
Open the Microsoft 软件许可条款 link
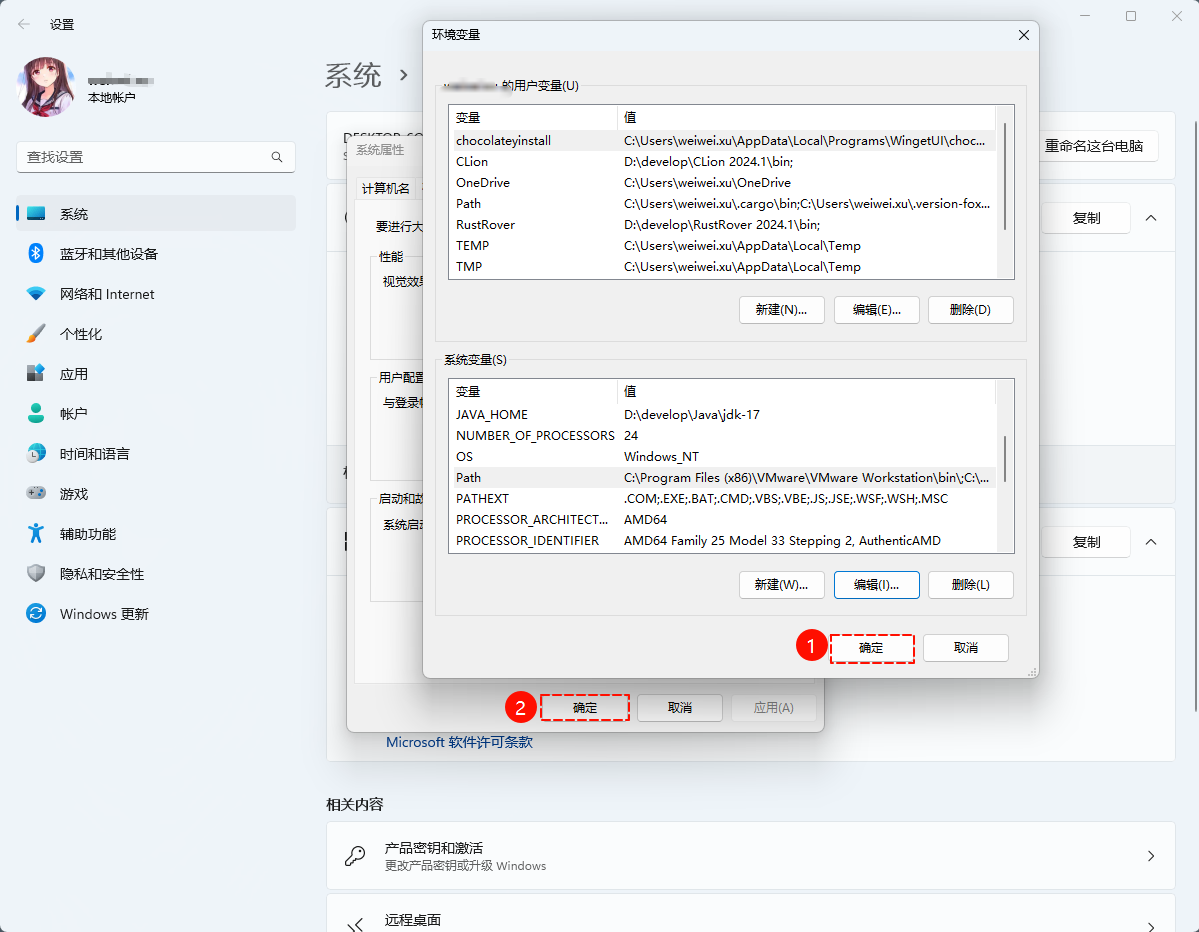[459, 743]
